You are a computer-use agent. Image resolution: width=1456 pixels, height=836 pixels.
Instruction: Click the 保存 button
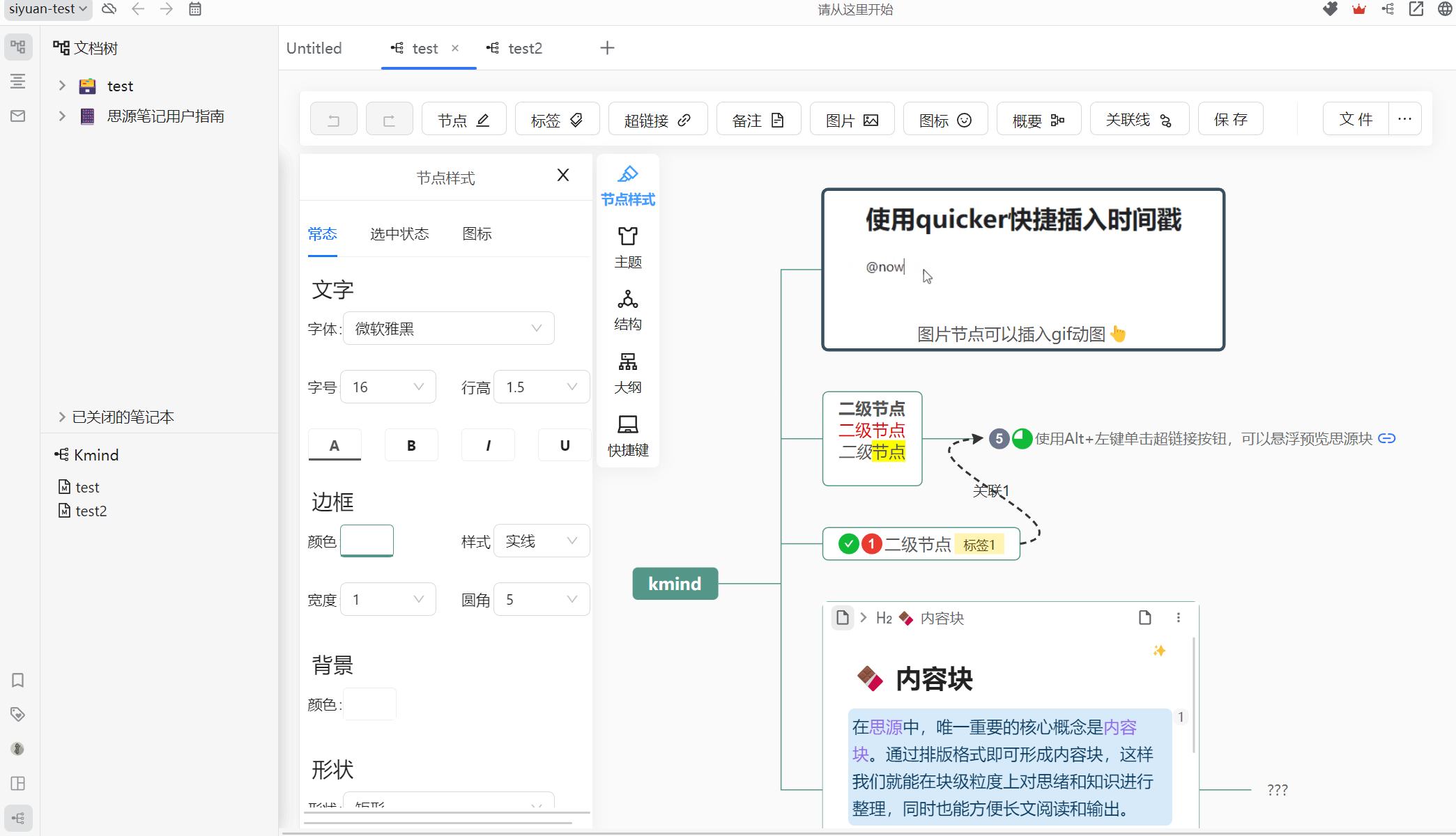[x=1231, y=120]
